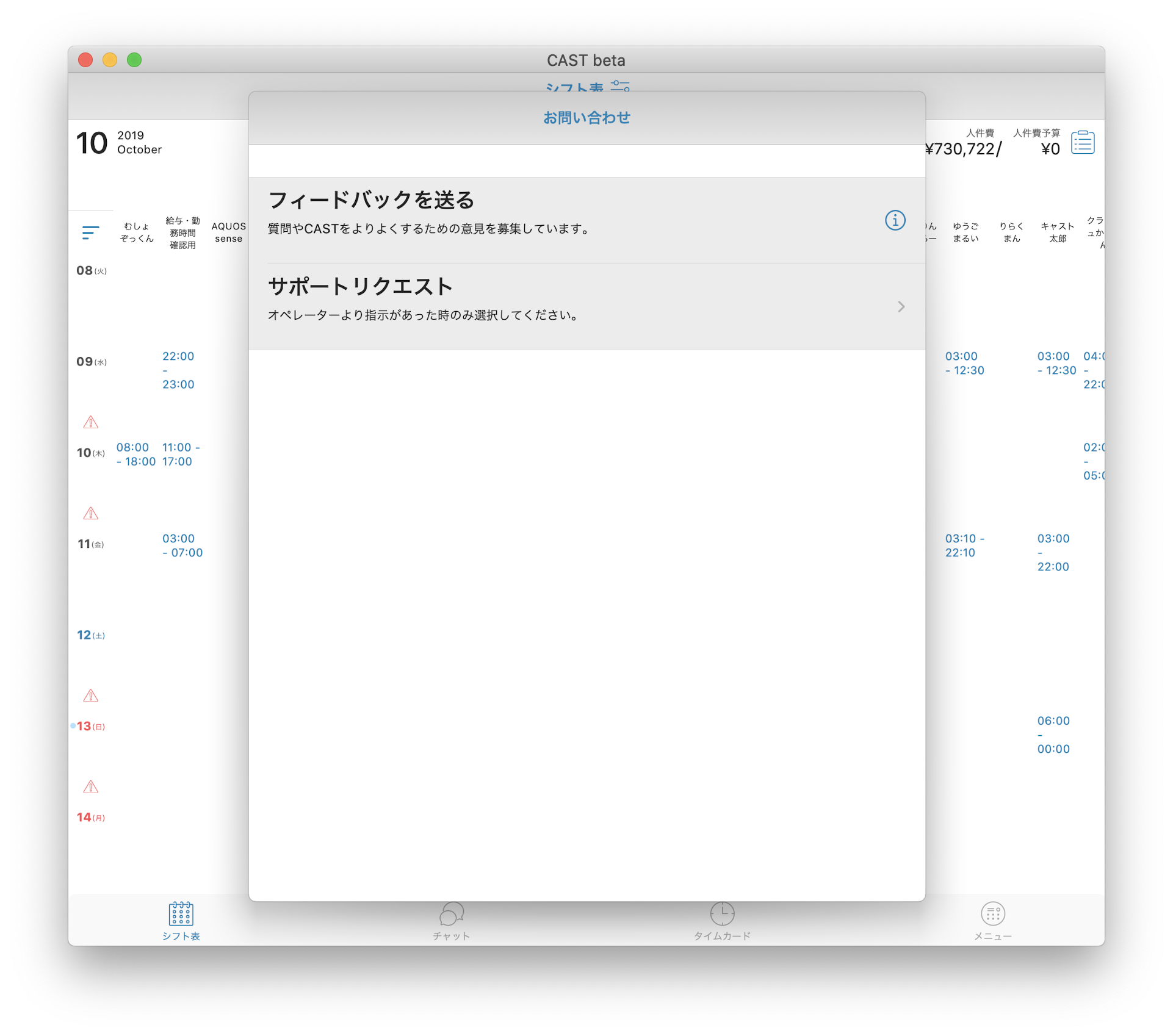Select the 08(火) date row
The width and height of the screenshot is (1173, 1036).
(x=92, y=270)
